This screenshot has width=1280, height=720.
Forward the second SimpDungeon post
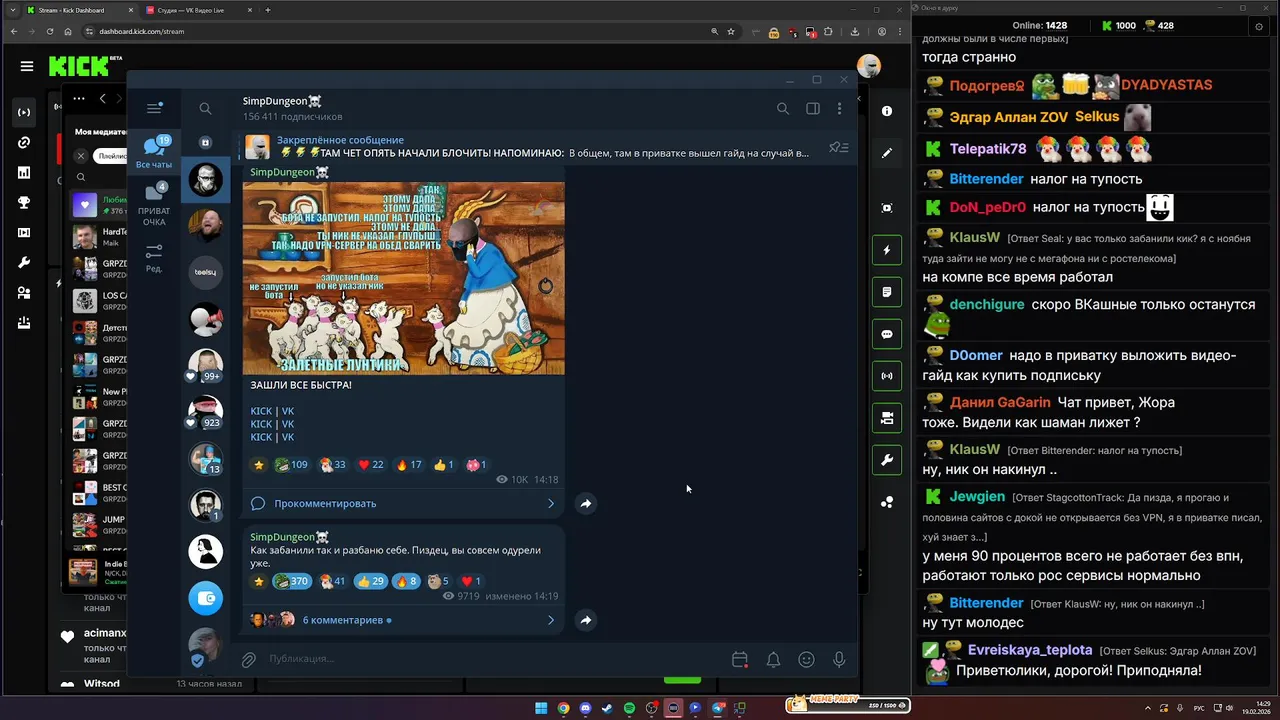[x=586, y=620]
